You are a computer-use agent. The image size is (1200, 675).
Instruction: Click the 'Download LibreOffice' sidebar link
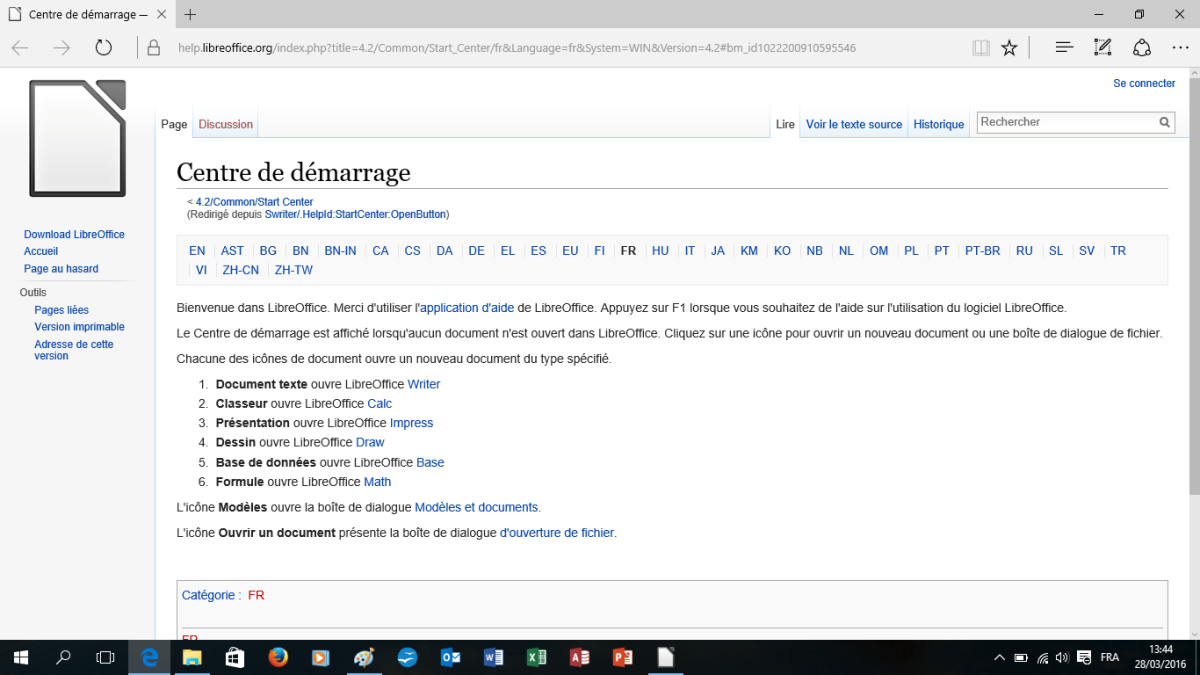(x=74, y=234)
